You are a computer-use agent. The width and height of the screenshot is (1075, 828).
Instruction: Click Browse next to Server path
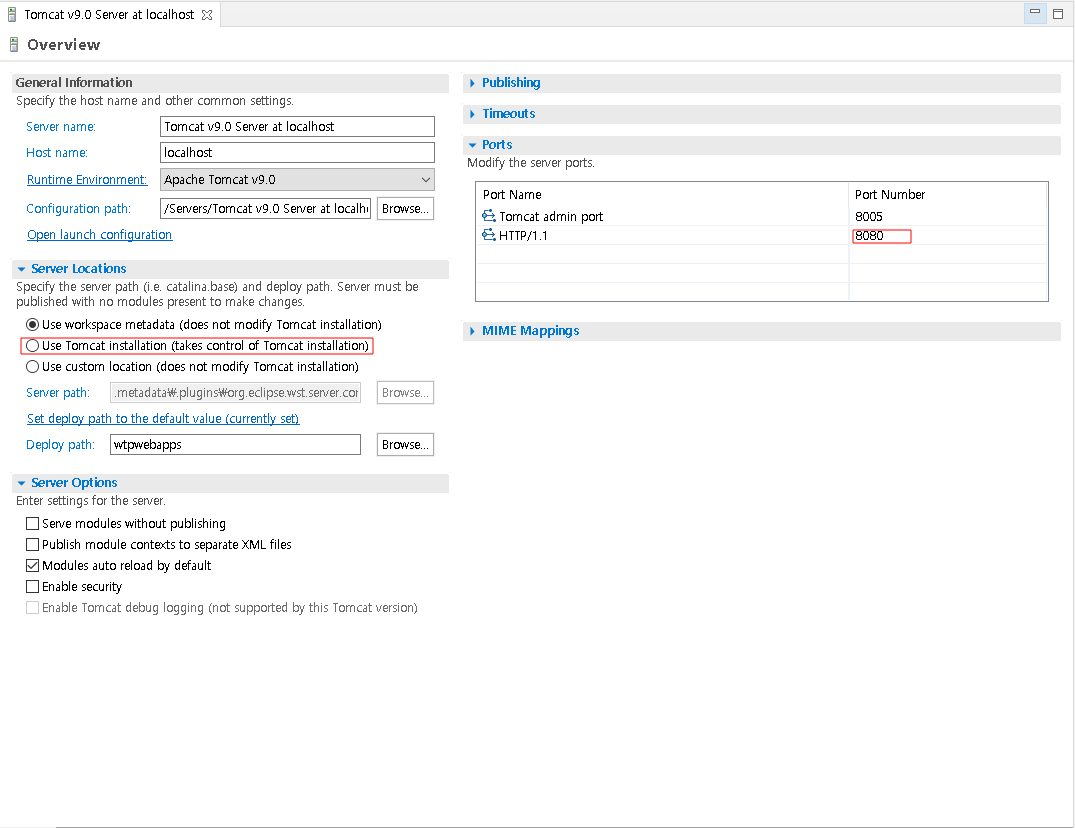point(405,393)
